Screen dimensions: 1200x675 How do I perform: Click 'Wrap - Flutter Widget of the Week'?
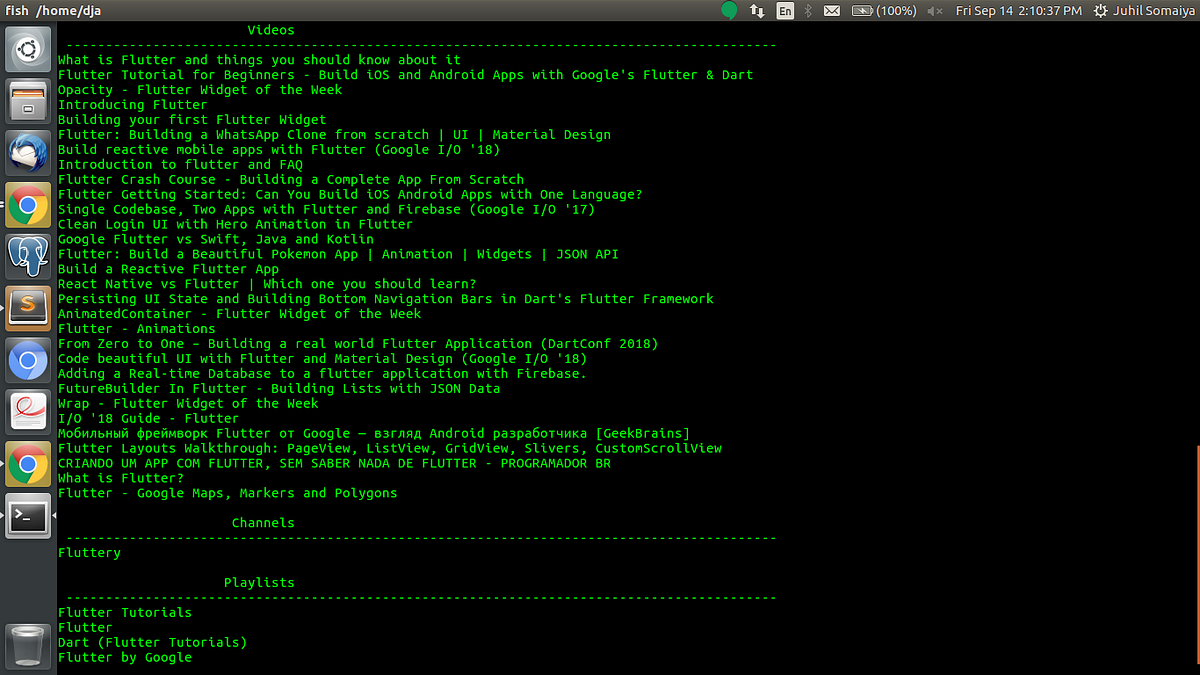click(188, 404)
